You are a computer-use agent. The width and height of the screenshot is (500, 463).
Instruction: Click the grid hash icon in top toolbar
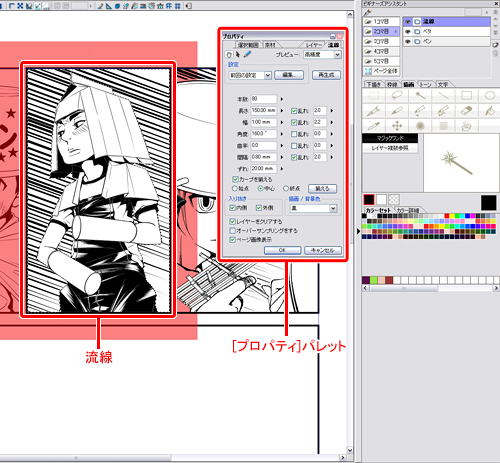[178, 6]
